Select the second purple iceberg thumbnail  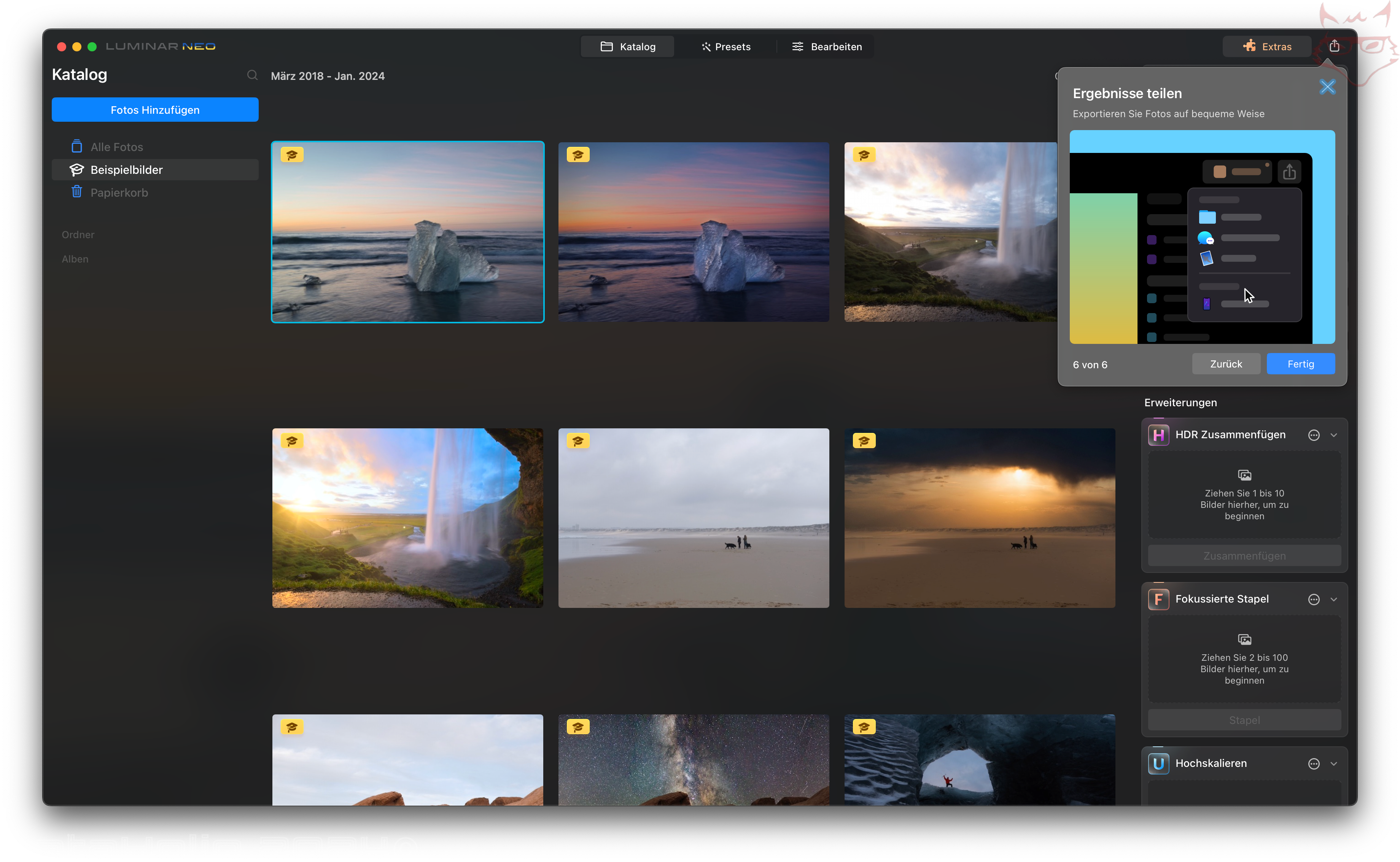point(694,232)
